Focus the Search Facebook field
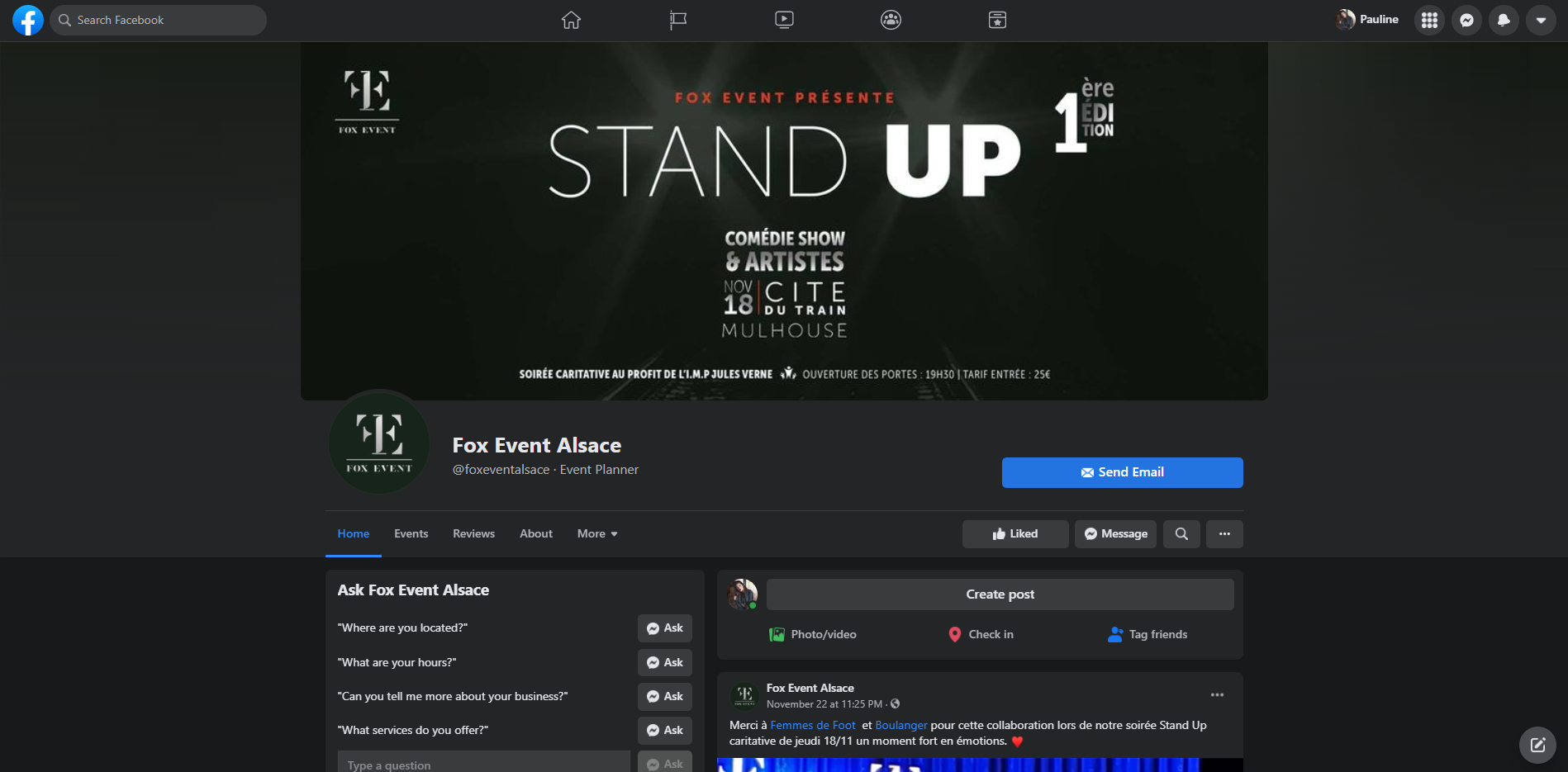The height and width of the screenshot is (772, 1568). tap(158, 20)
